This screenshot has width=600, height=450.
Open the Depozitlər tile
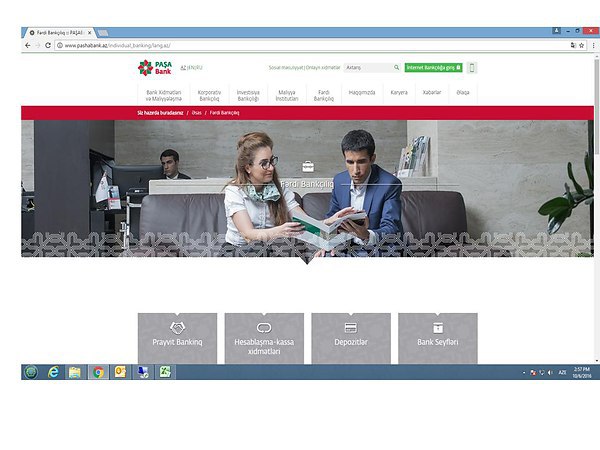pos(351,338)
